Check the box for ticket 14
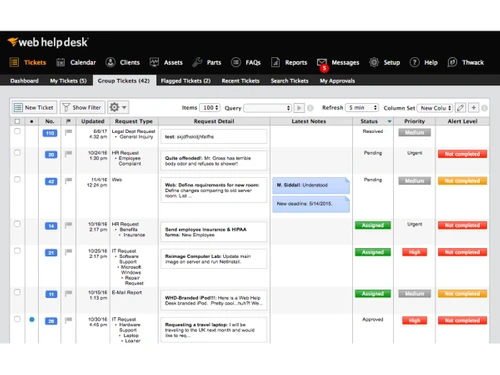This screenshot has width=500, height=375. pos(17,224)
